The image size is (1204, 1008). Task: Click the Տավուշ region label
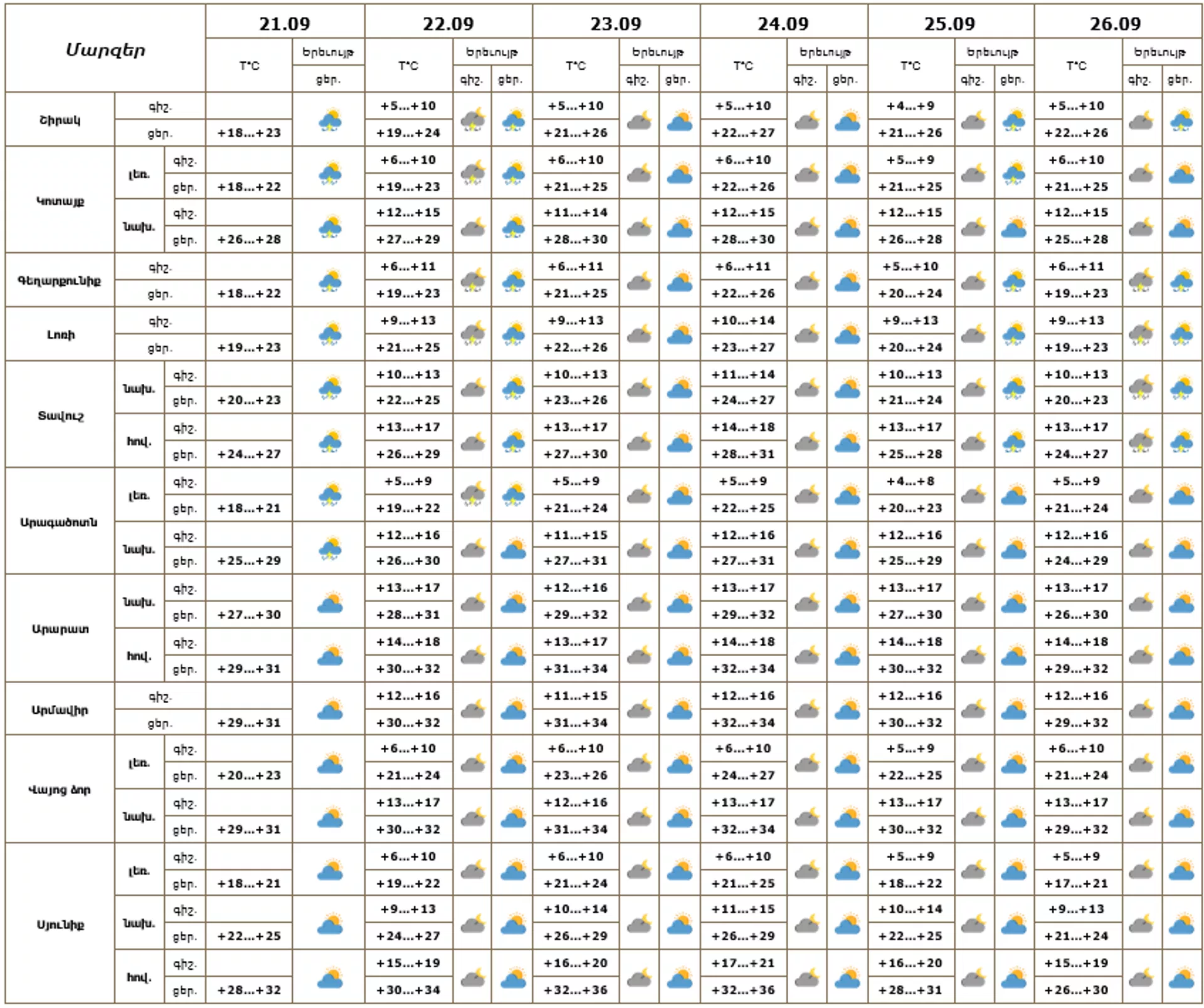point(60,415)
